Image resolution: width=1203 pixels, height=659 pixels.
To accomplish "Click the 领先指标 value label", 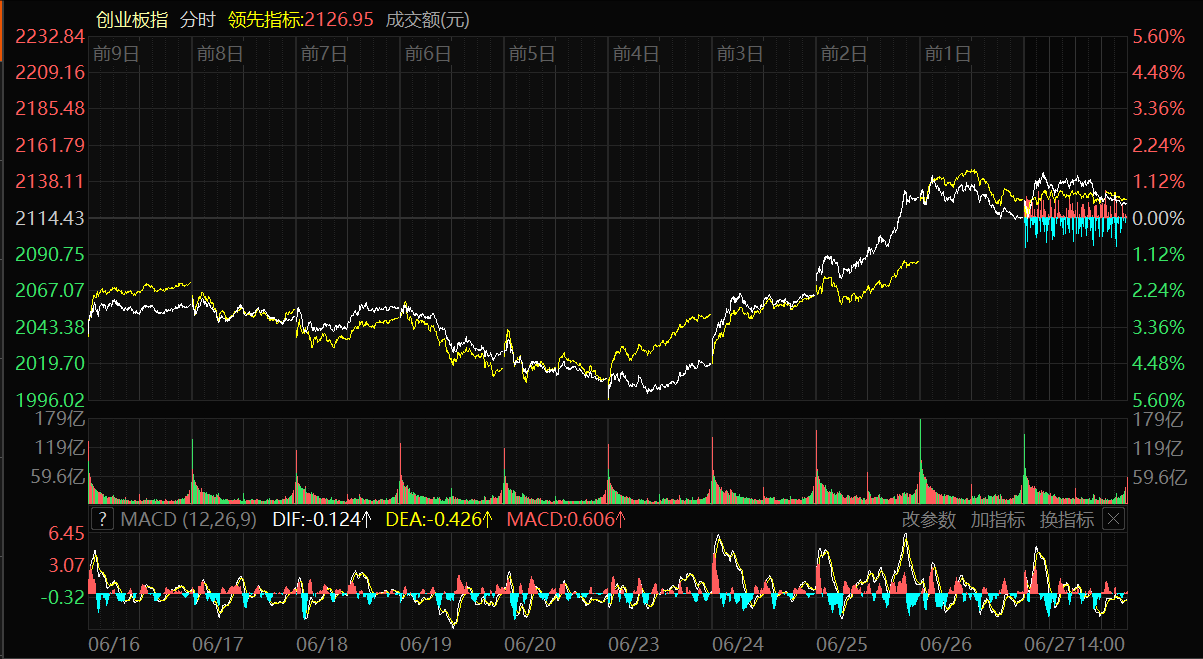I will 301,20.
